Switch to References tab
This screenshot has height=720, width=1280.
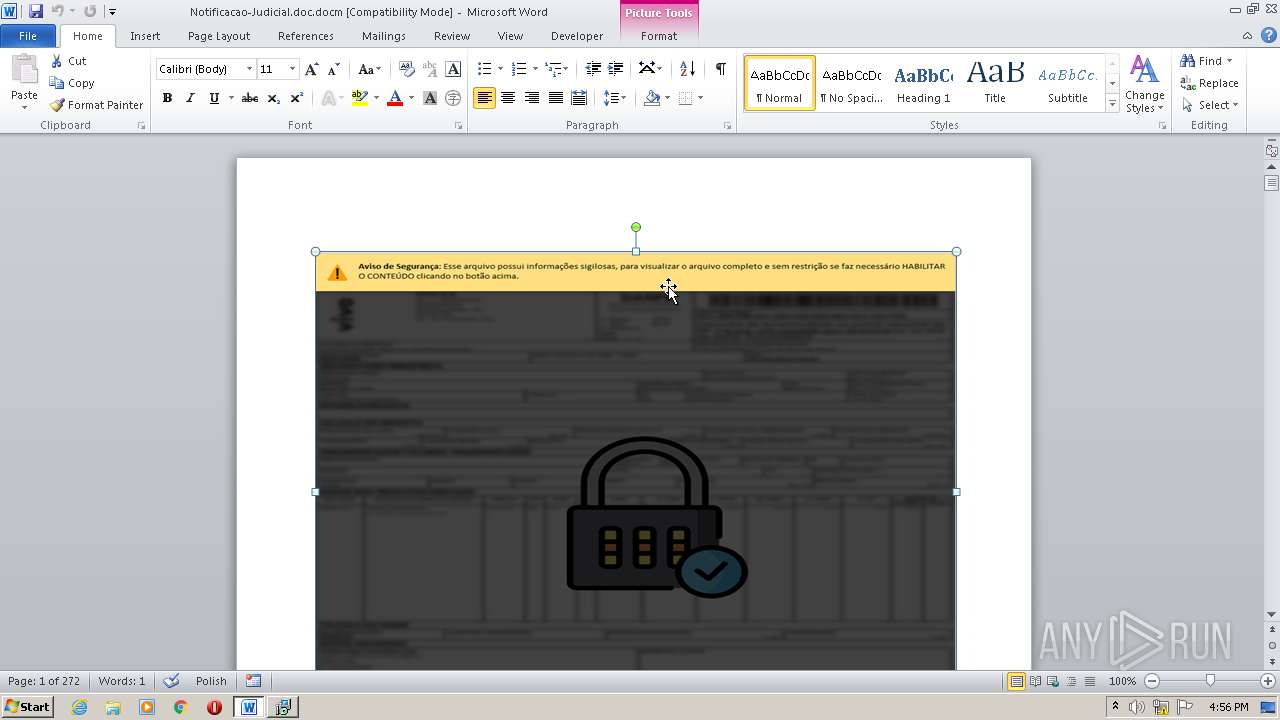[x=306, y=36]
